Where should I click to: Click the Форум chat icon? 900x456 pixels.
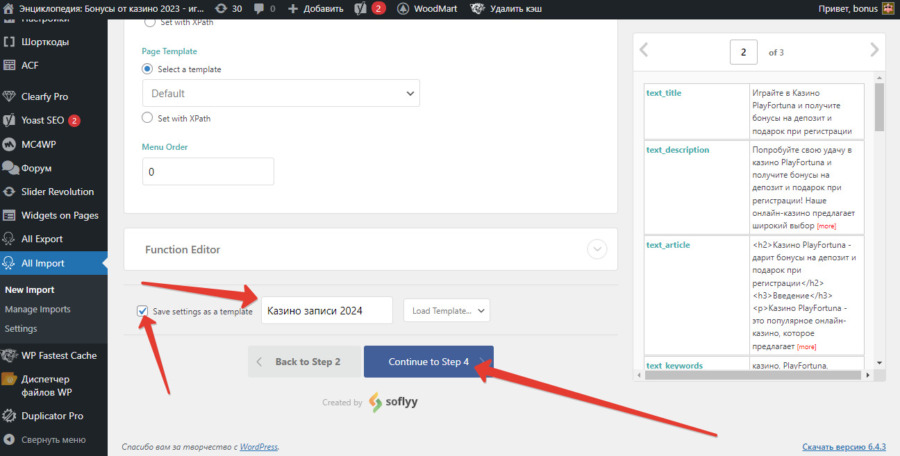coord(10,168)
